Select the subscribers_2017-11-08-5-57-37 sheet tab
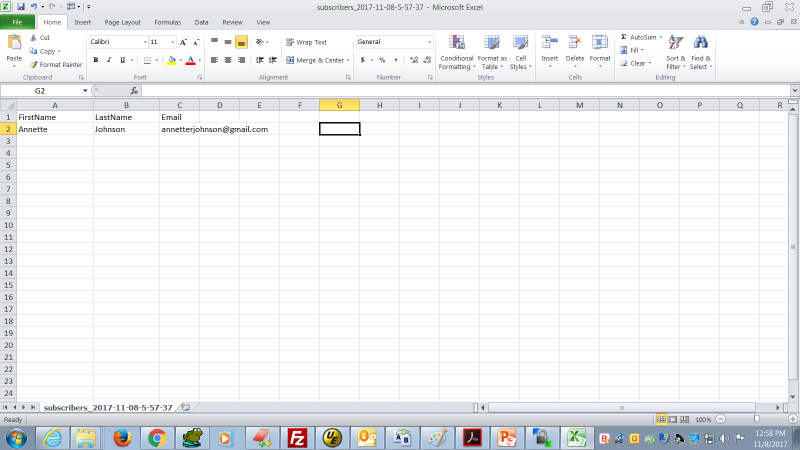Screen dimensions: 800x450 point(108,408)
